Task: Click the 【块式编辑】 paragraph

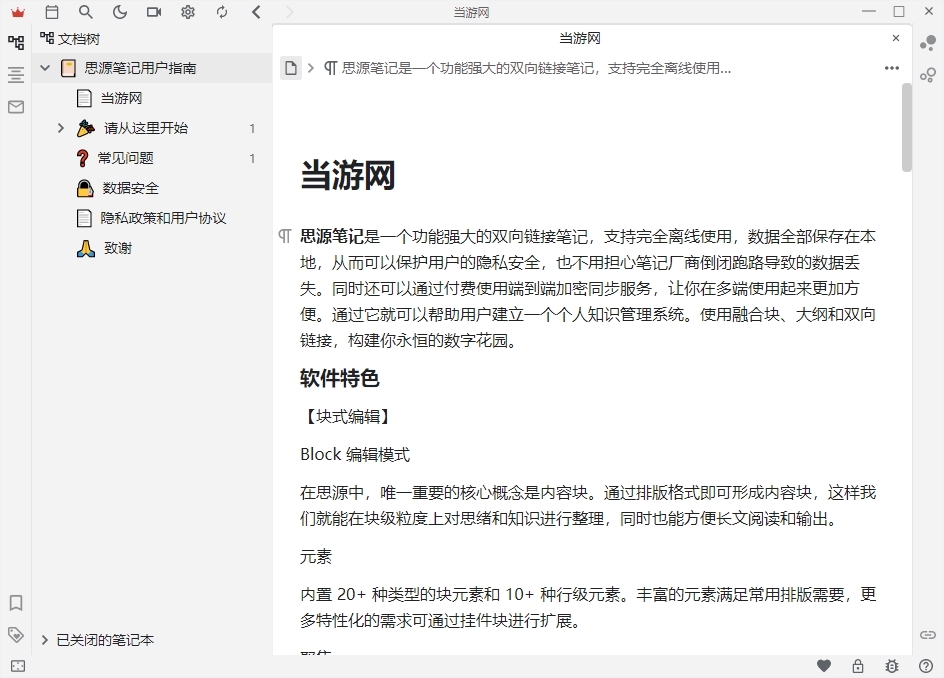Action: pos(347,416)
